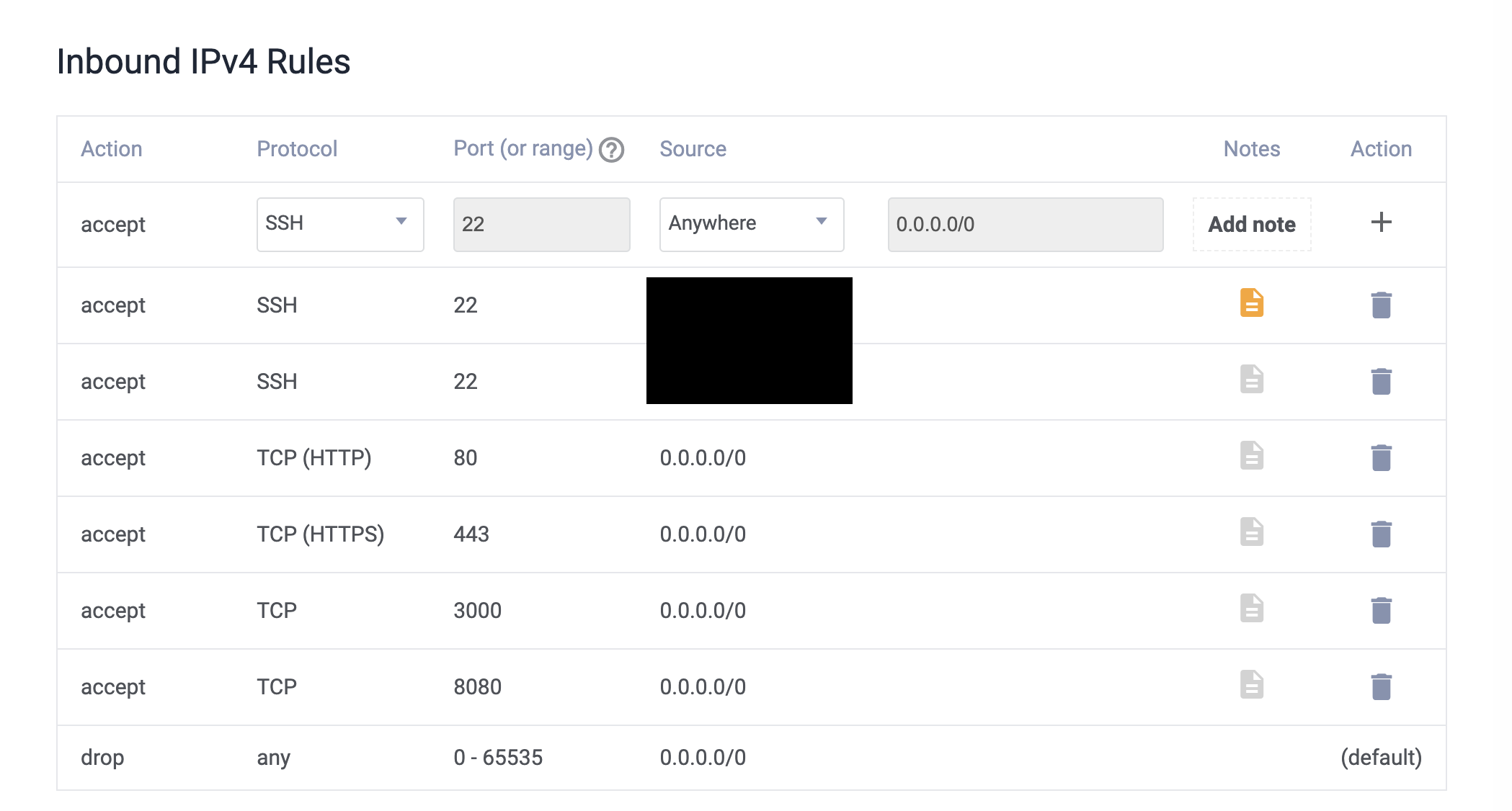This screenshot has height=811, width=1512.
Task: Expand the Anywhere source dropdown
Action: 751,224
